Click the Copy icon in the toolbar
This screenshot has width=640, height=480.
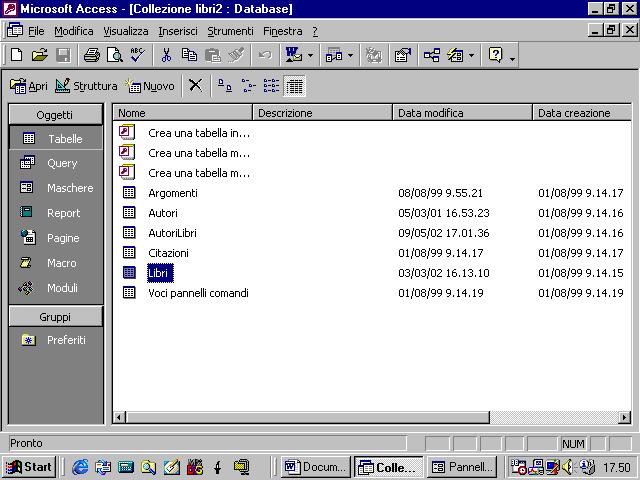point(189,55)
